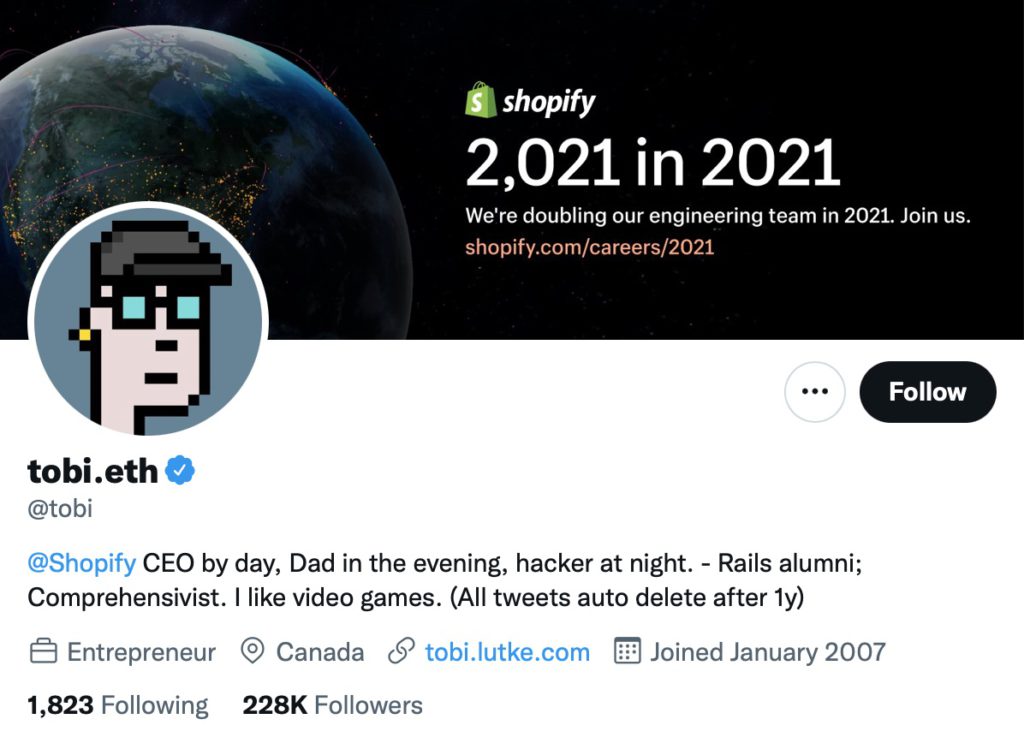Click the tobi.eth display name

click(x=92, y=470)
